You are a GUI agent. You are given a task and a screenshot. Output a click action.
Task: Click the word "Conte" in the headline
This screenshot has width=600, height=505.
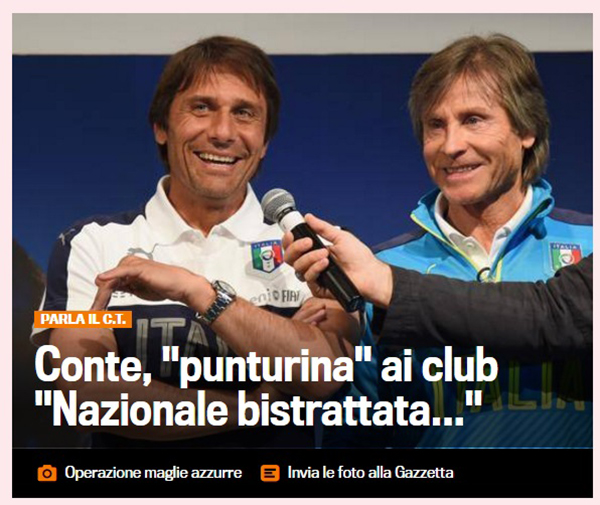(93, 365)
